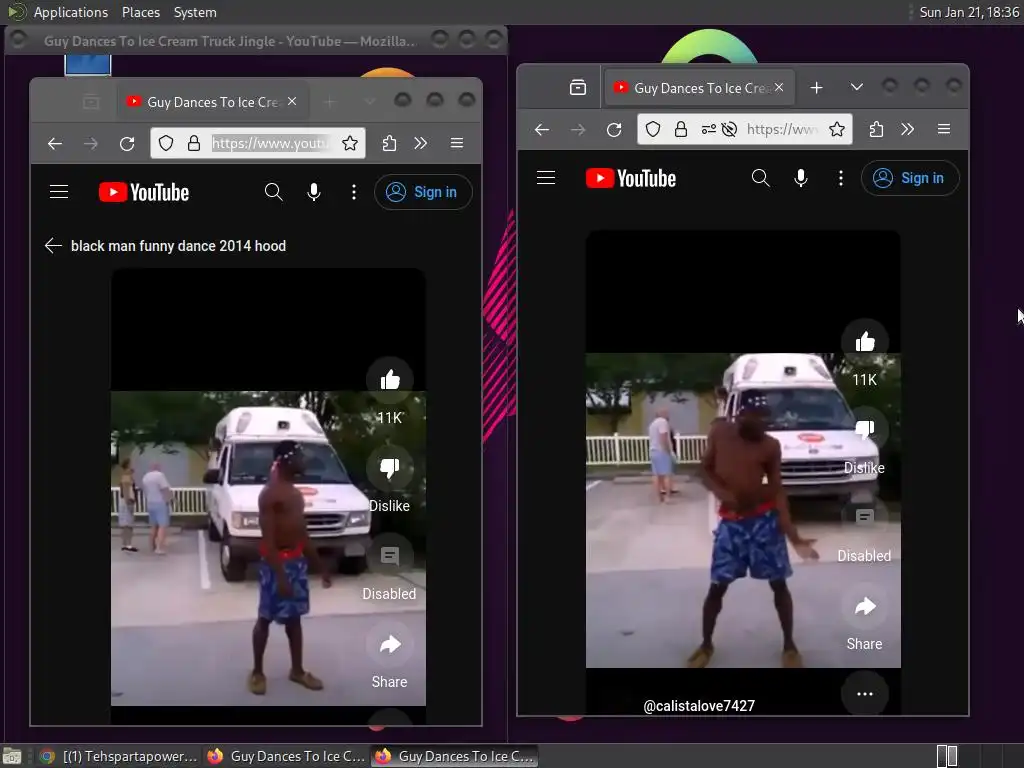Dislike the Short in left window

tap(390, 468)
